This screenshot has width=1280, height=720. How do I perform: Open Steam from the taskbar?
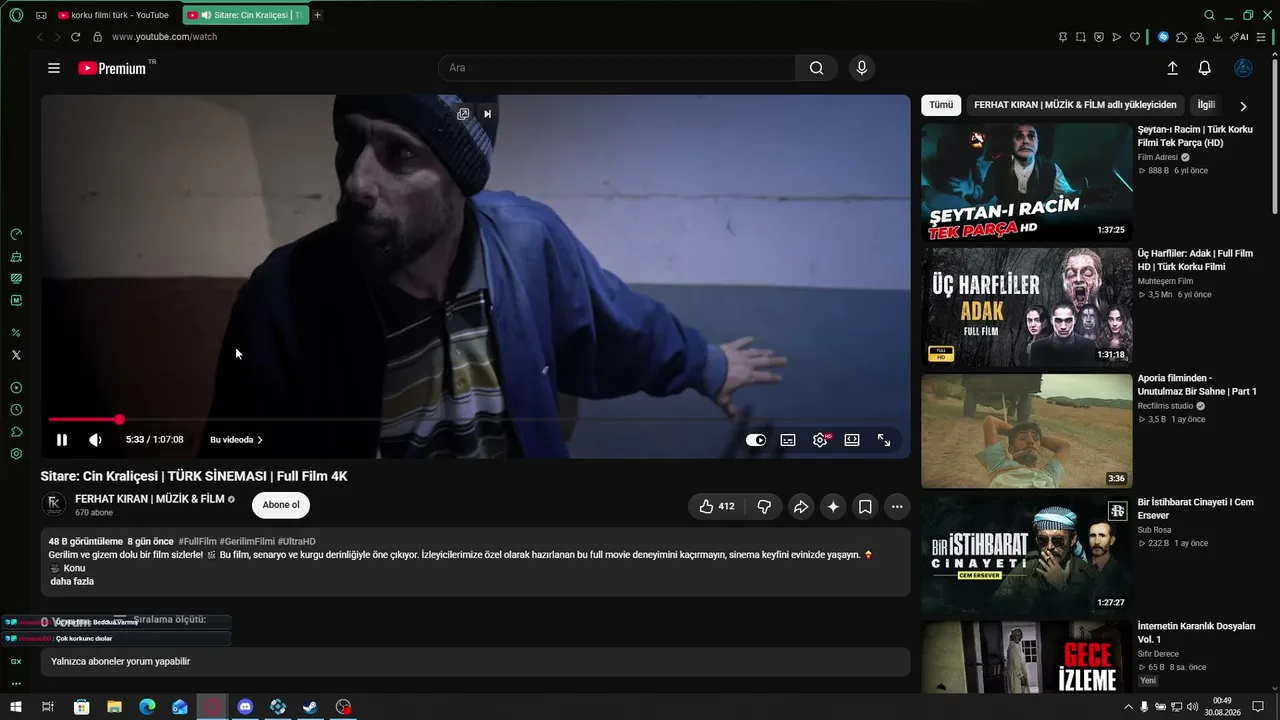coord(311,707)
